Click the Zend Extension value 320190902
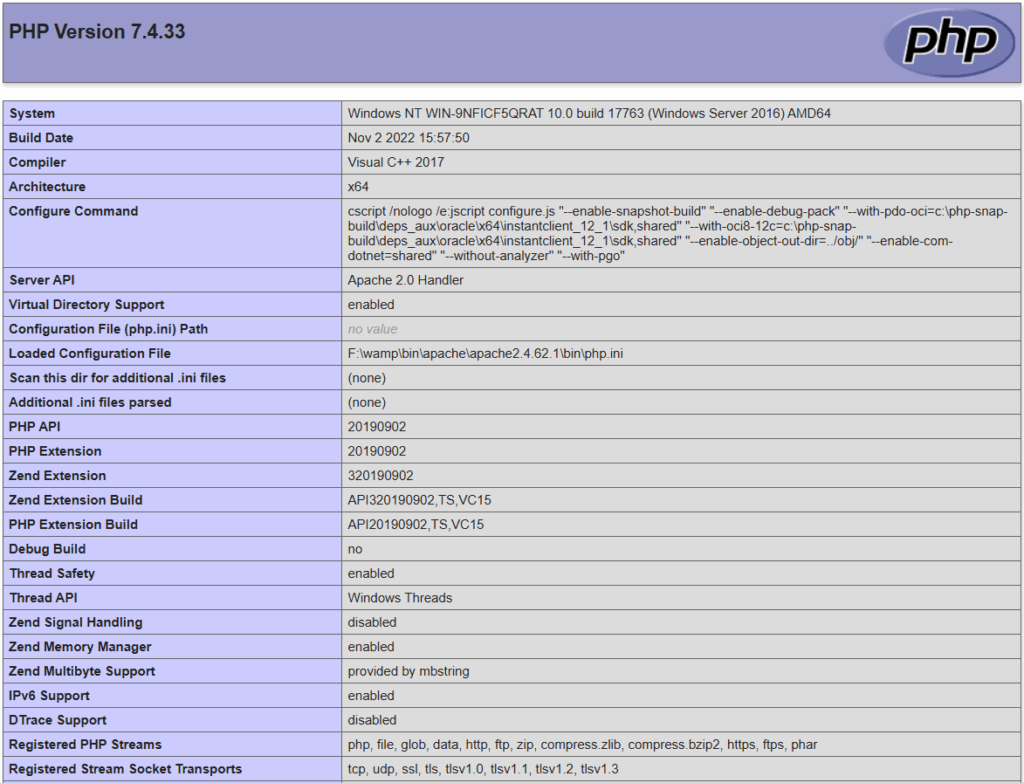 380,476
